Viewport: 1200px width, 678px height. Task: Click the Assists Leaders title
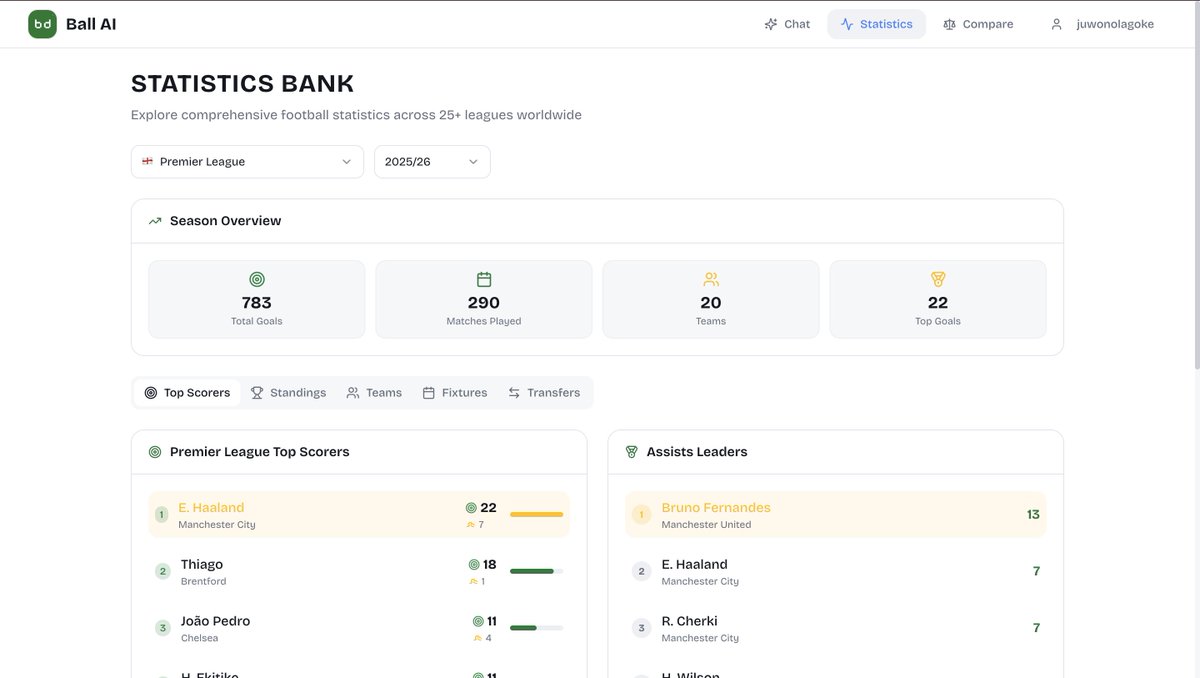pyautogui.click(x=697, y=452)
